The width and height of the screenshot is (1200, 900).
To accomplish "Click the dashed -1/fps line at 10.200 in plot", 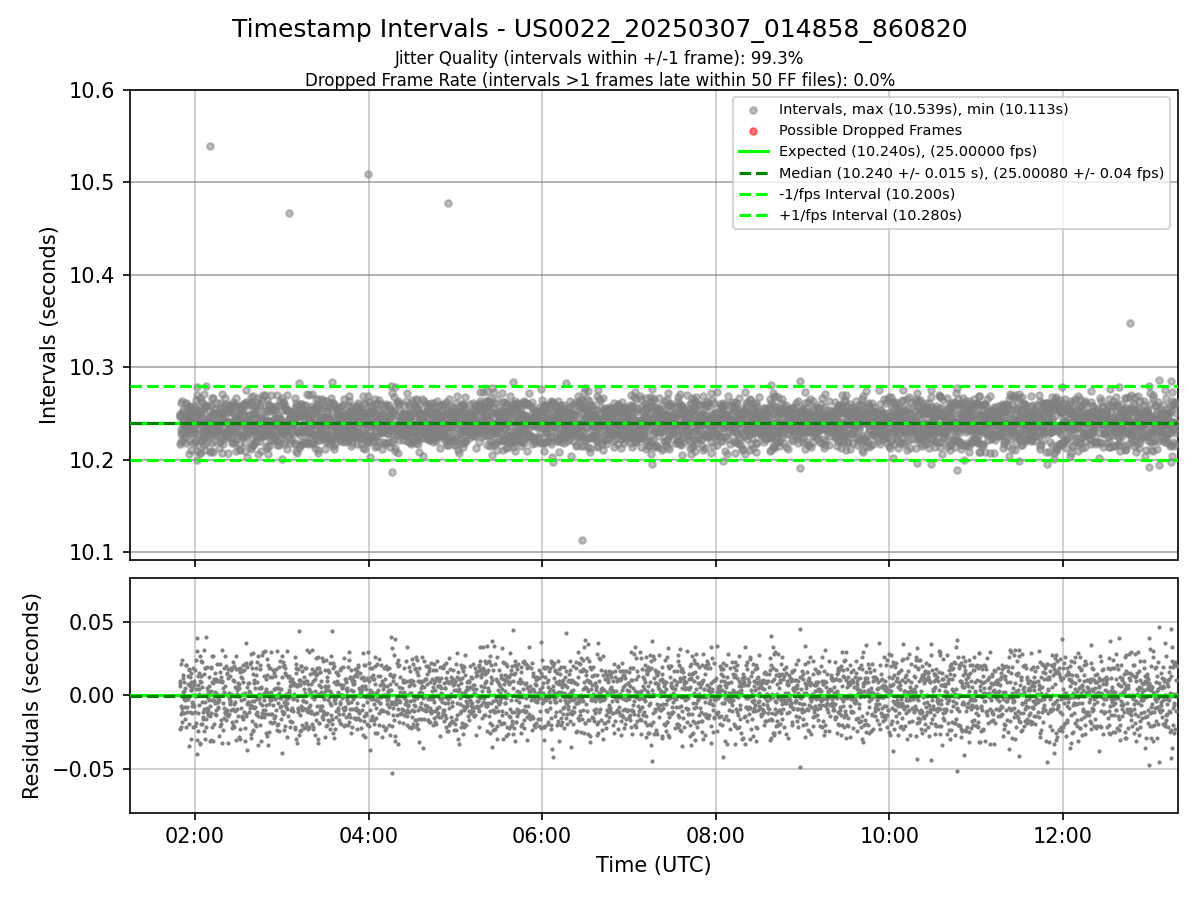I will 653,460.
